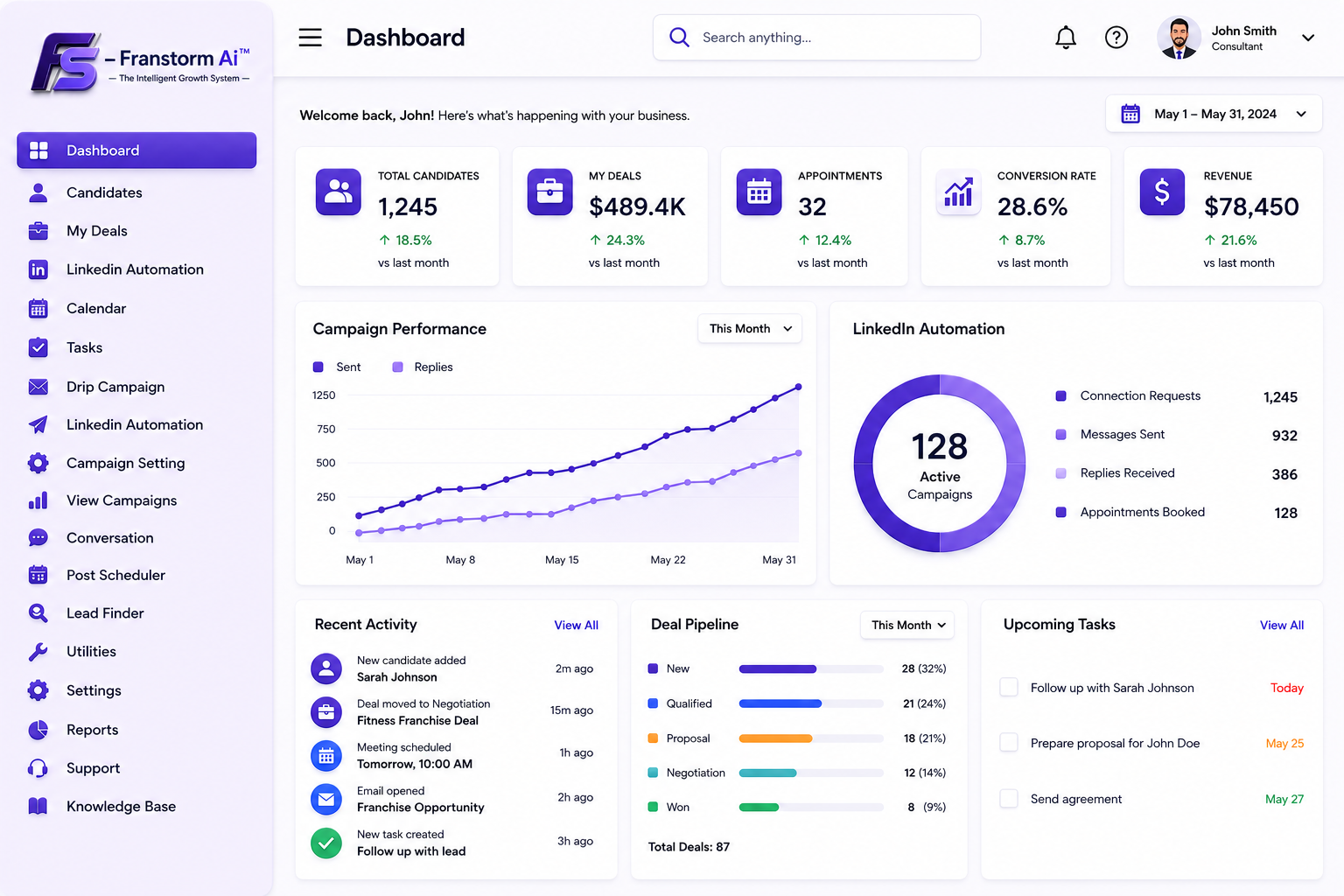Click the last Sent data point at May 31
This screenshot has width=1344, height=896.
click(x=798, y=387)
